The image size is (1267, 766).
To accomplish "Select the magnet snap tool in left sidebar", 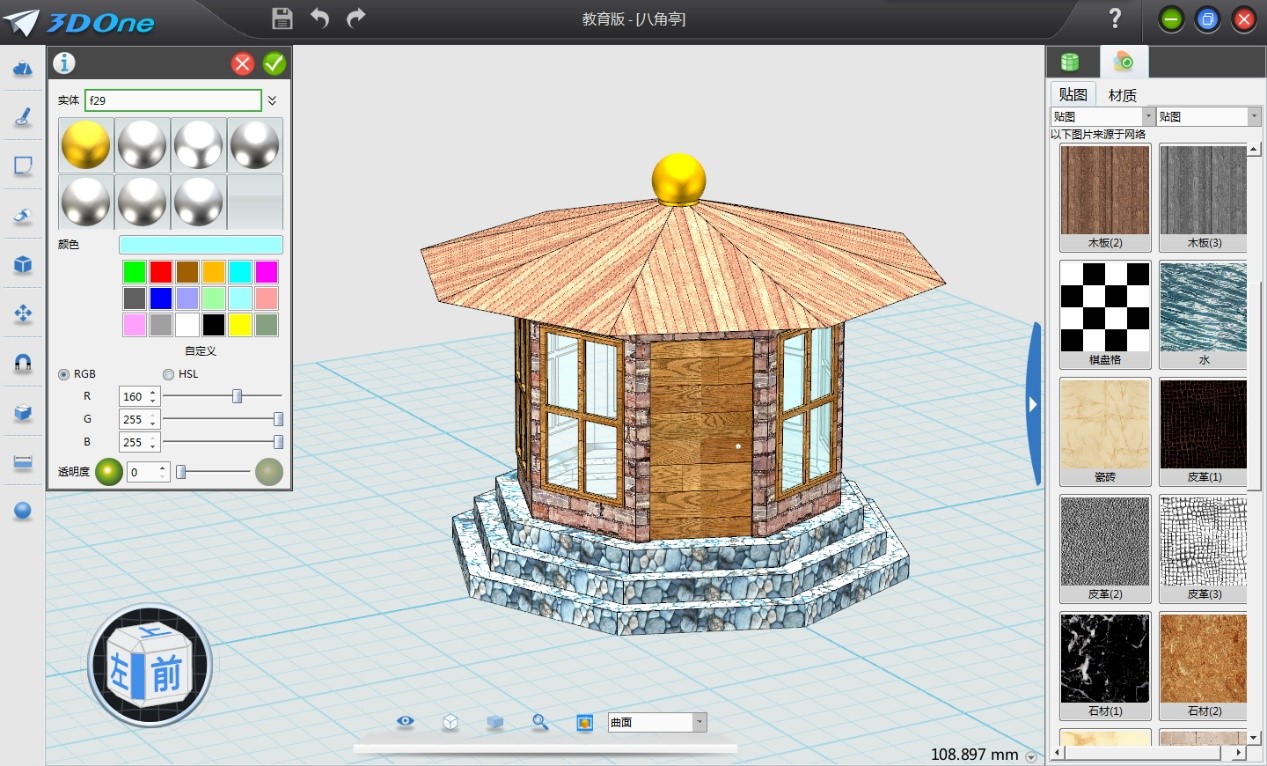I will [22, 363].
